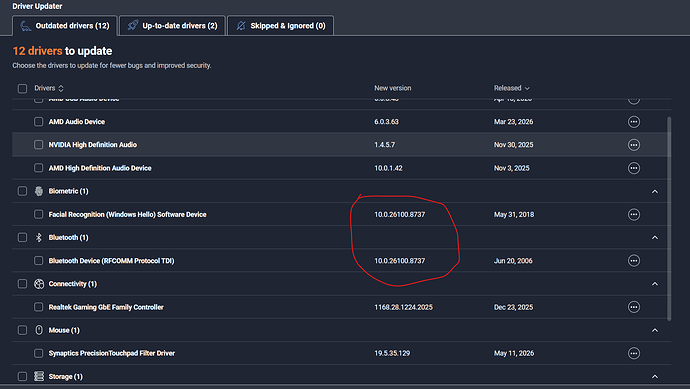Viewport: 690px width, 389px height.
Task: Switch to Outdated drivers tab
Action: tap(65, 26)
